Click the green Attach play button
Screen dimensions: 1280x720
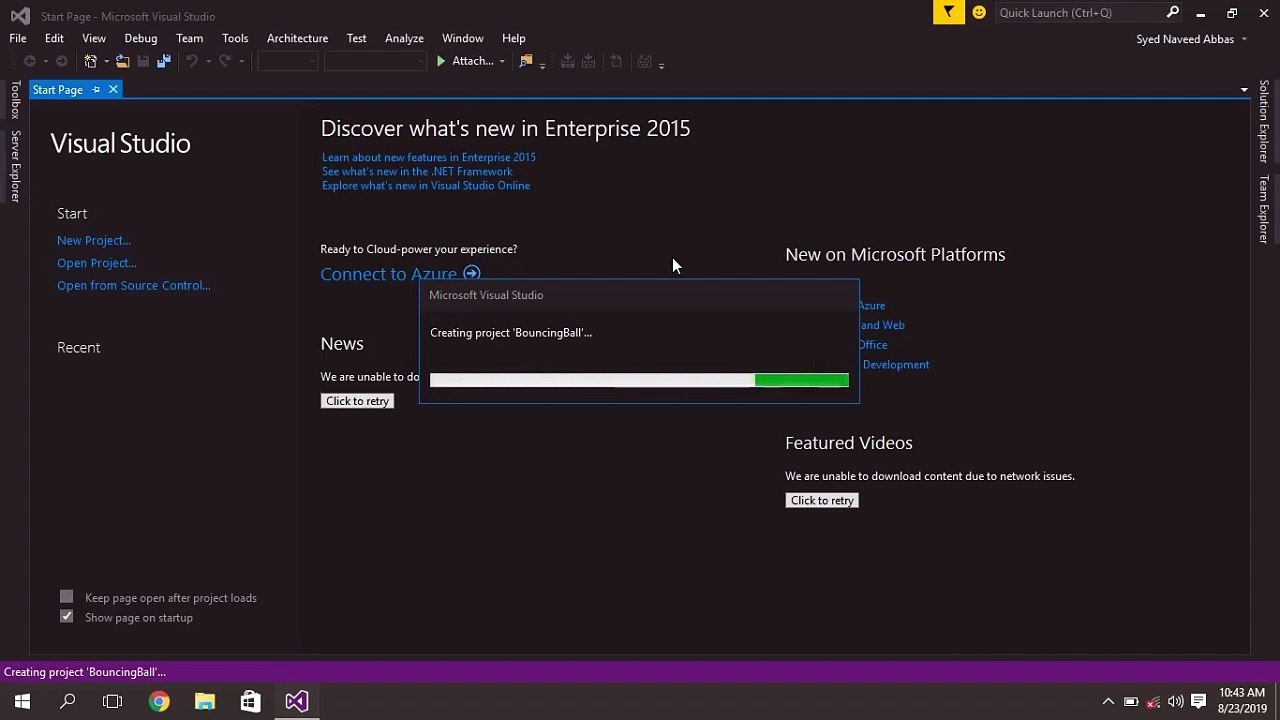pyautogui.click(x=441, y=62)
